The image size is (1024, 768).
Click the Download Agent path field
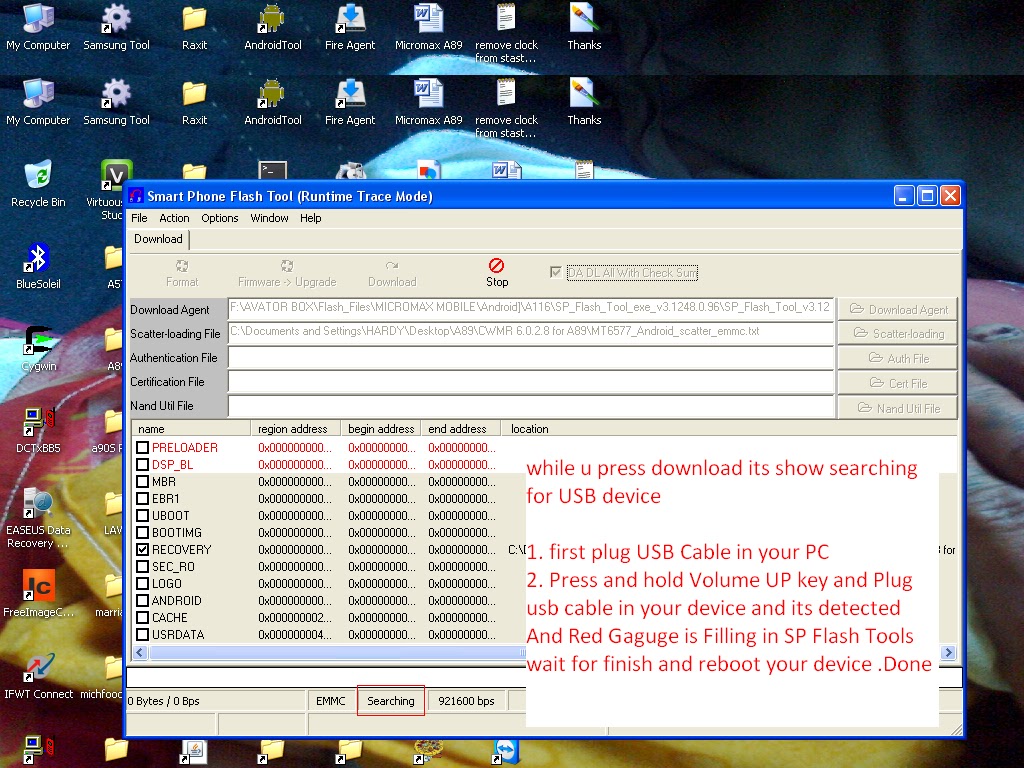pyautogui.click(x=531, y=309)
